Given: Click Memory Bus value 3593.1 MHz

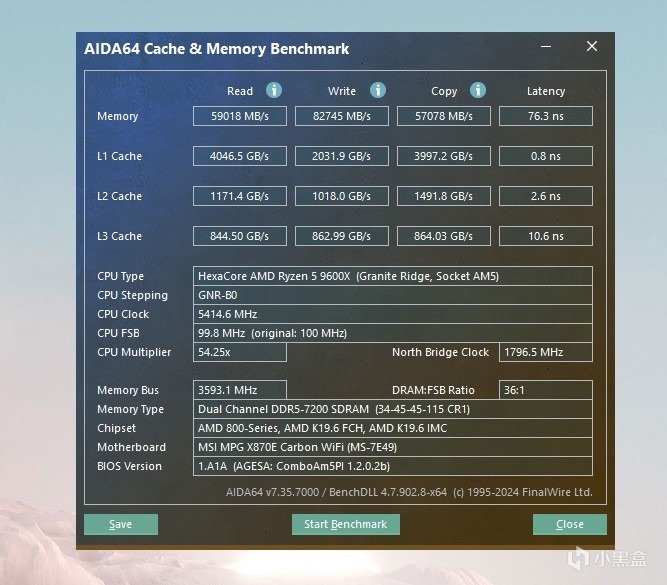Looking at the screenshot, I should [x=240, y=390].
